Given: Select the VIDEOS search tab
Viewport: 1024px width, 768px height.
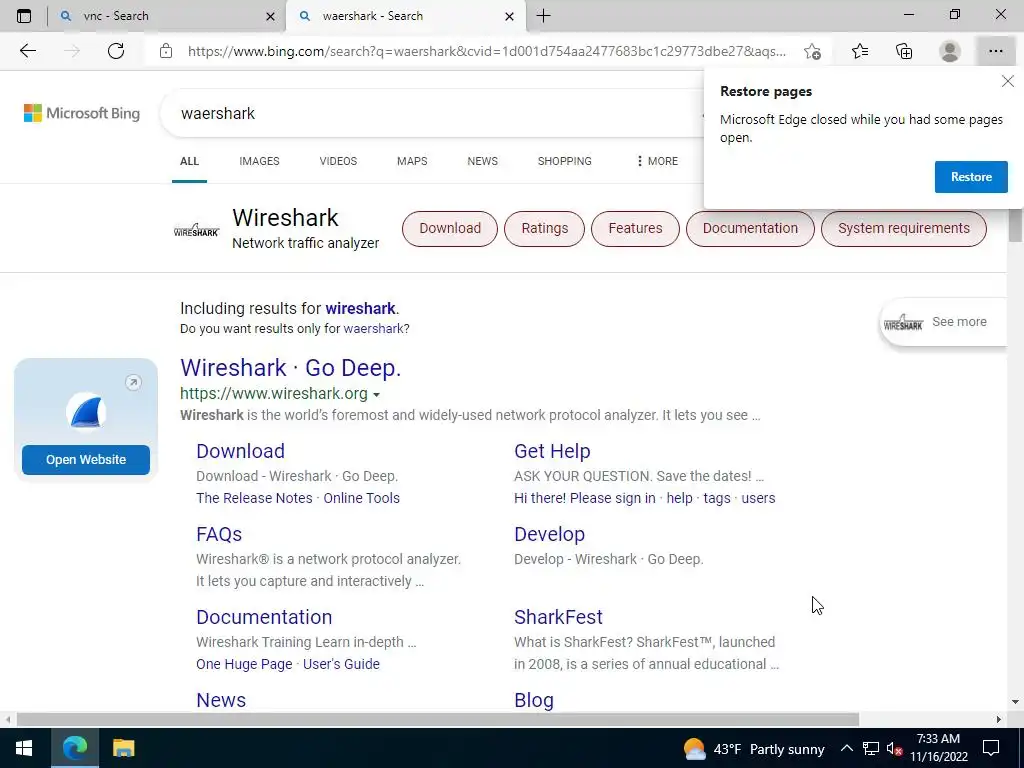Looking at the screenshot, I should pos(338,161).
